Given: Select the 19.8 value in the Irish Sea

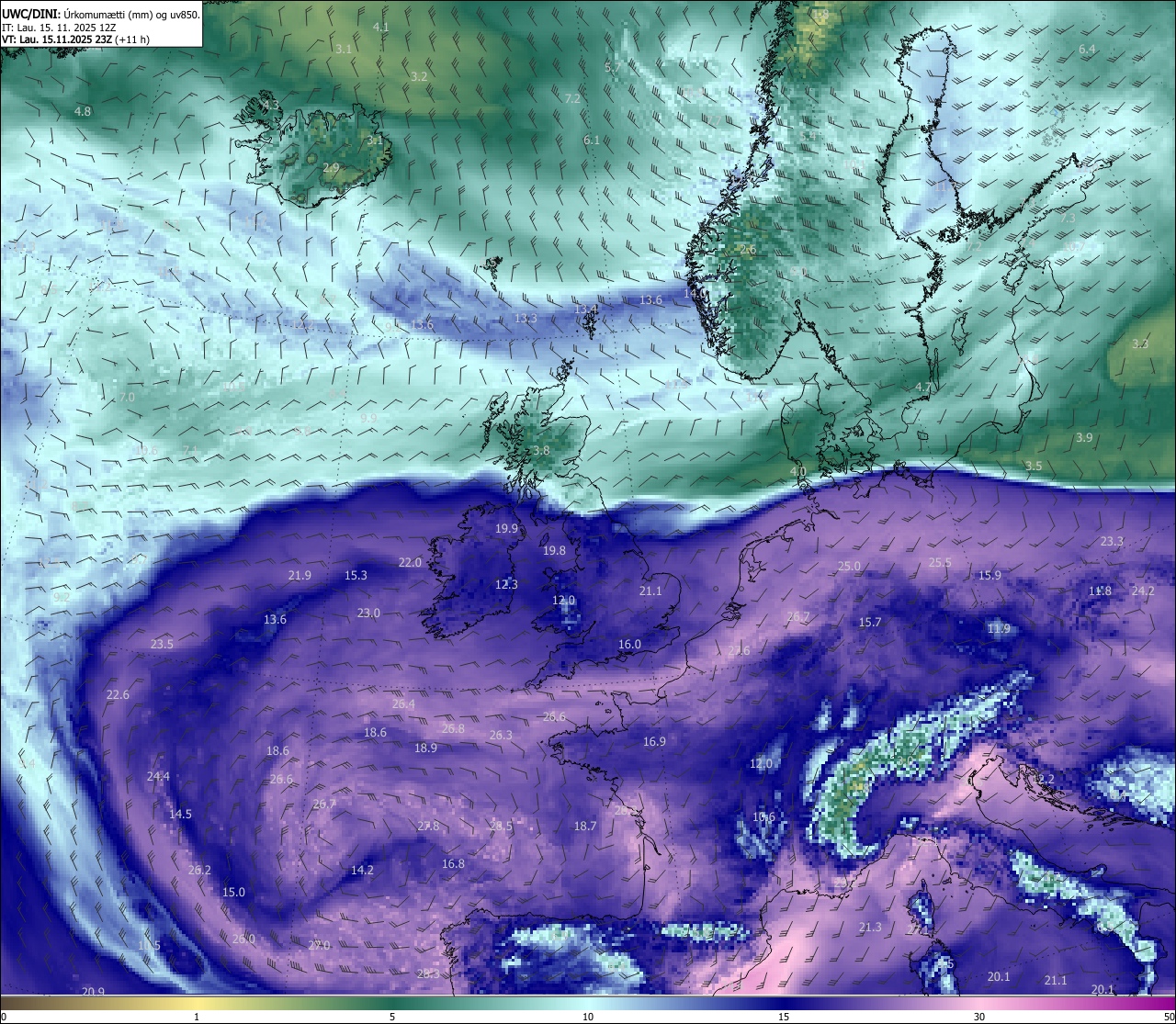Looking at the screenshot, I should tap(554, 551).
